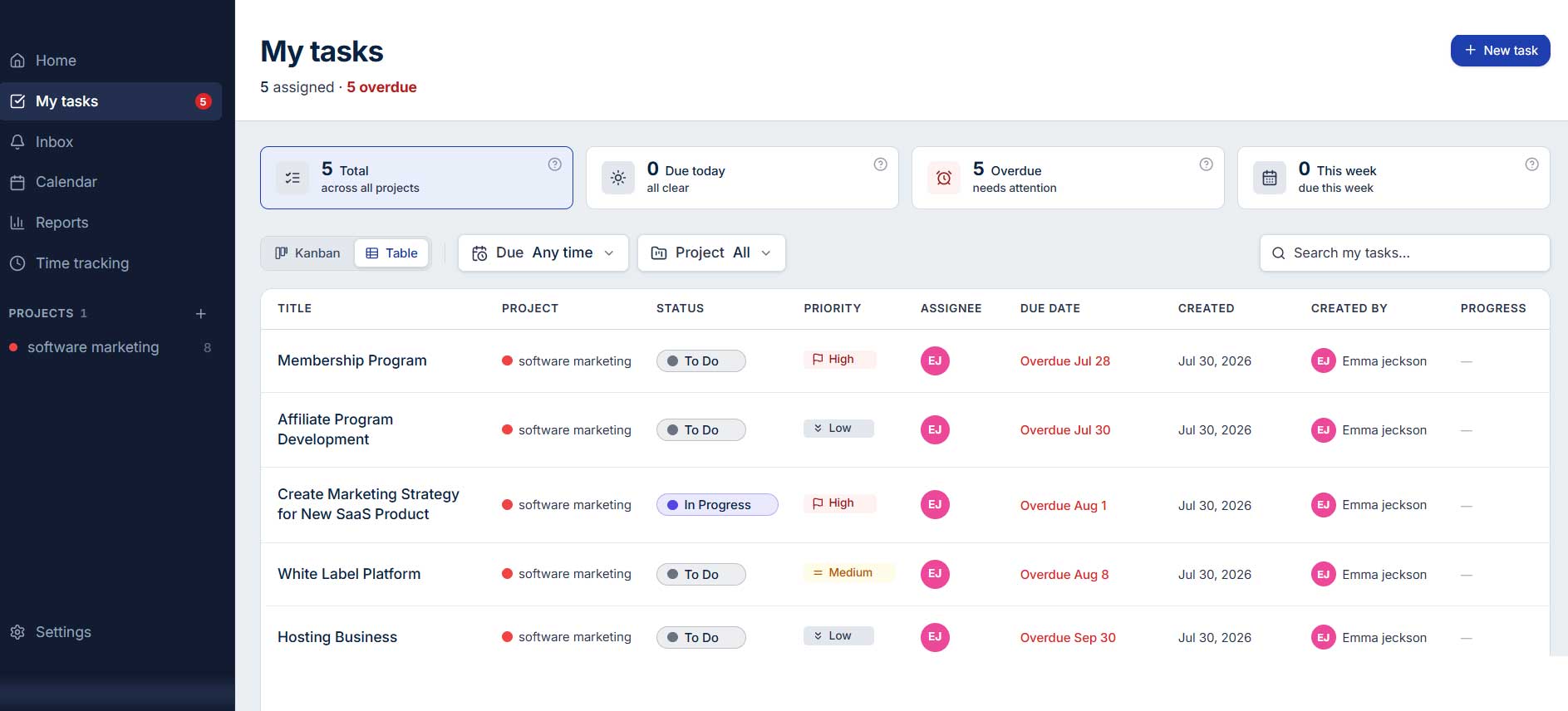1568x711 pixels.
Task: Click the help icon on Due today card
Action: point(880,164)
